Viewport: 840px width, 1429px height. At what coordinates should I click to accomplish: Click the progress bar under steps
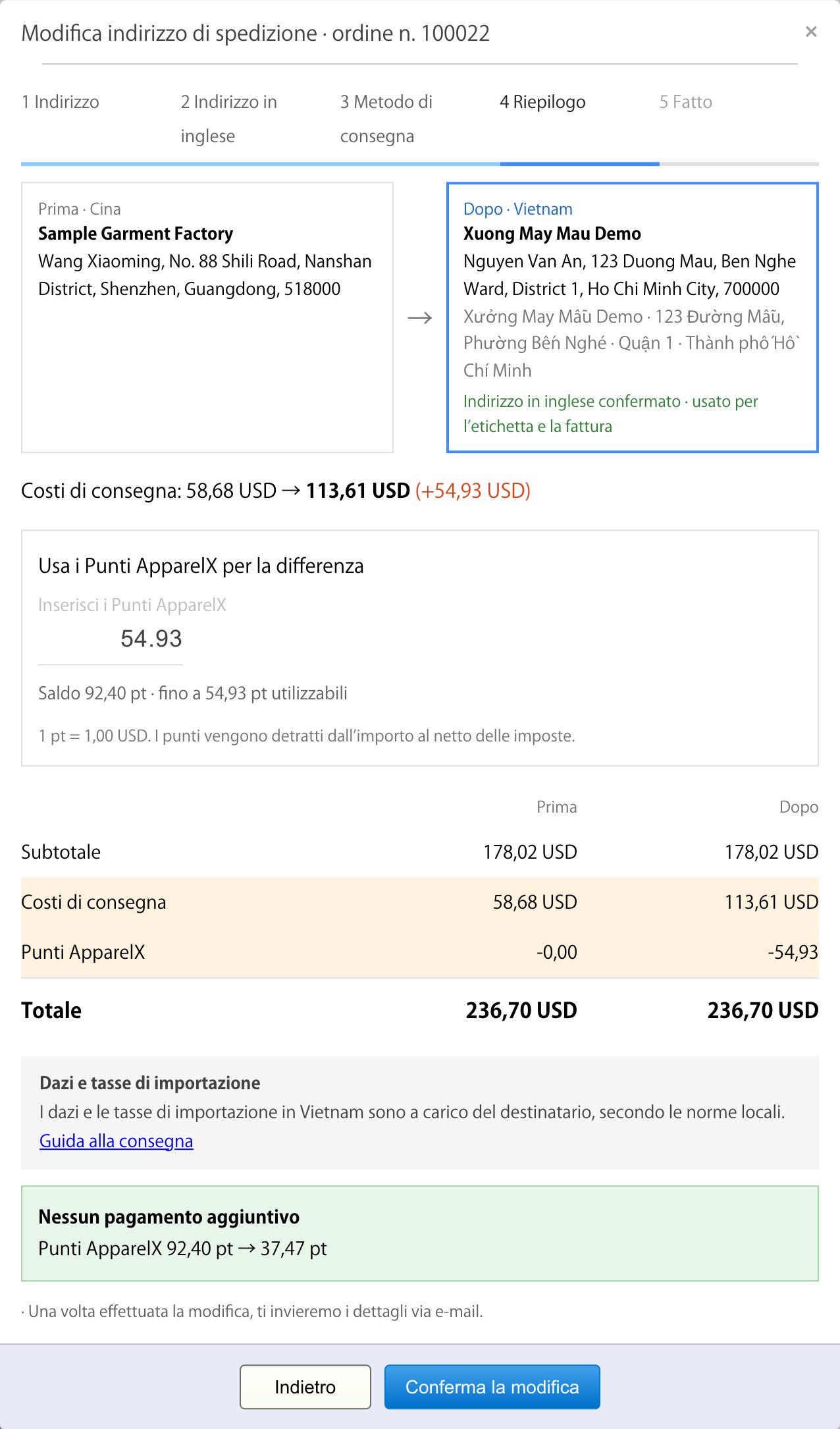click(420, 164)
